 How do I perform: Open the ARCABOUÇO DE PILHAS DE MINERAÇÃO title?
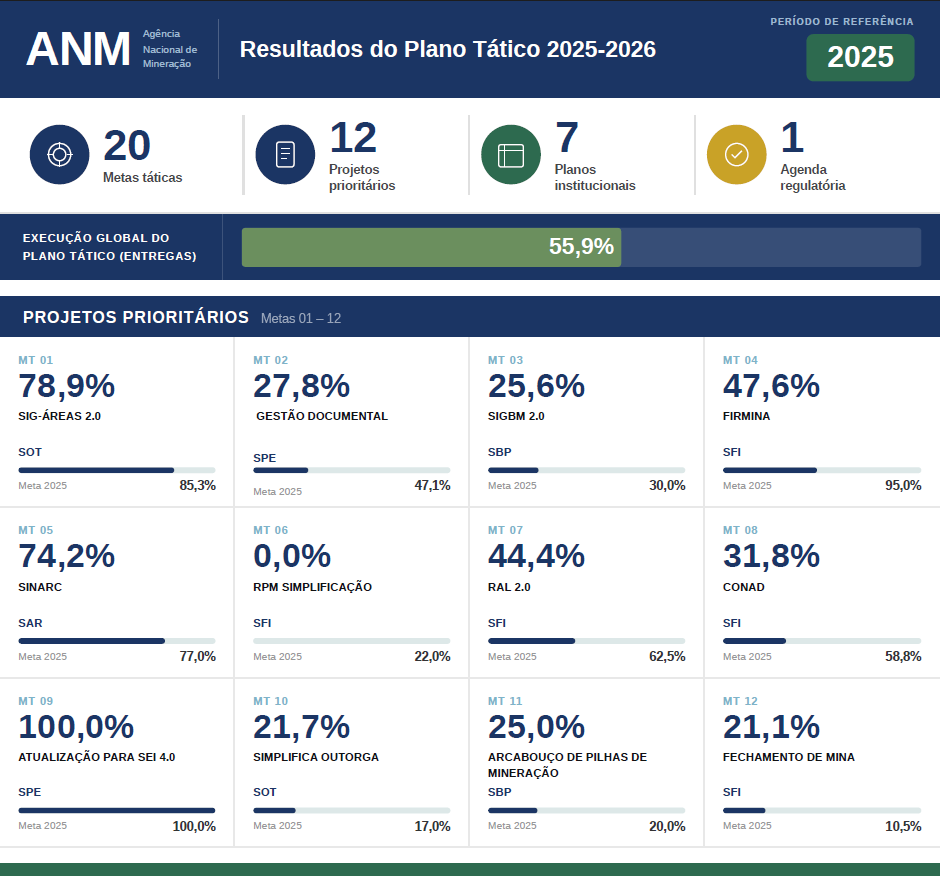pos(567,765)
